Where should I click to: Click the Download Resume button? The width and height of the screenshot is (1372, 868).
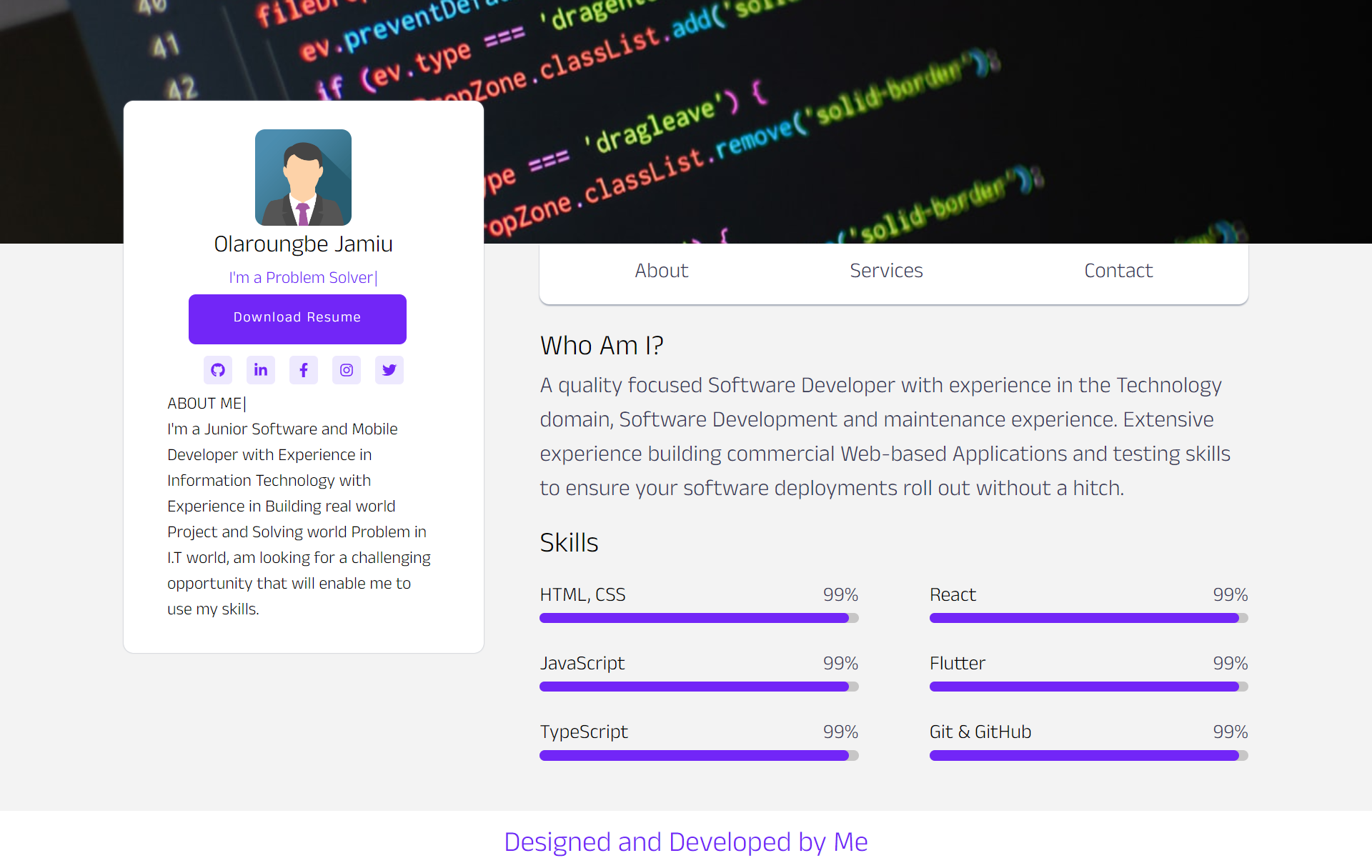[x=297, y=319]
